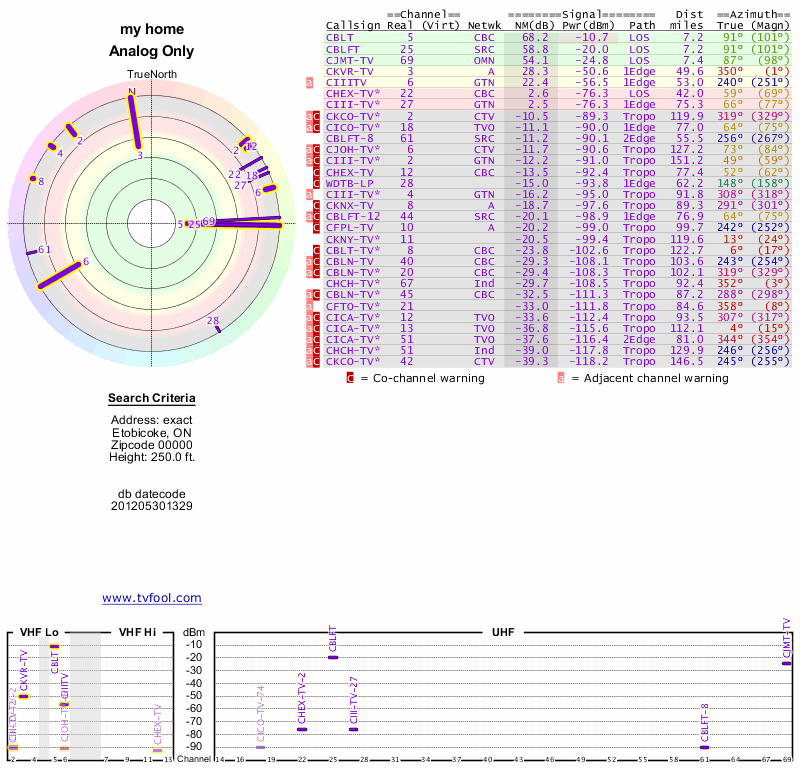800x768 pixels.
Task: Select the CBLT callsign in the first table row
Action: [x=338, y=37]
